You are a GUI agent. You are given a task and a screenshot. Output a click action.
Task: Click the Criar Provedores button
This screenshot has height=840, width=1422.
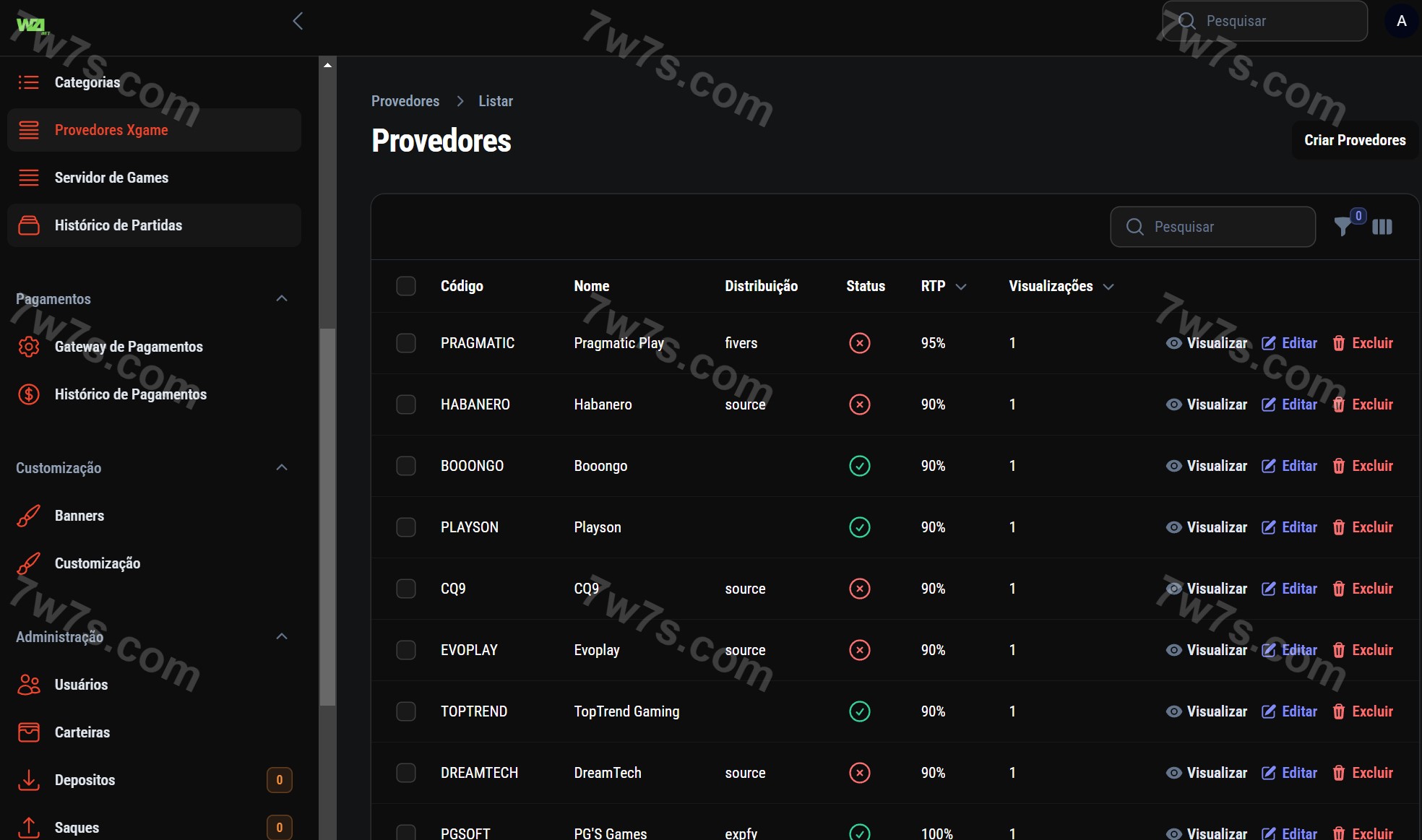click(1354, 140)
